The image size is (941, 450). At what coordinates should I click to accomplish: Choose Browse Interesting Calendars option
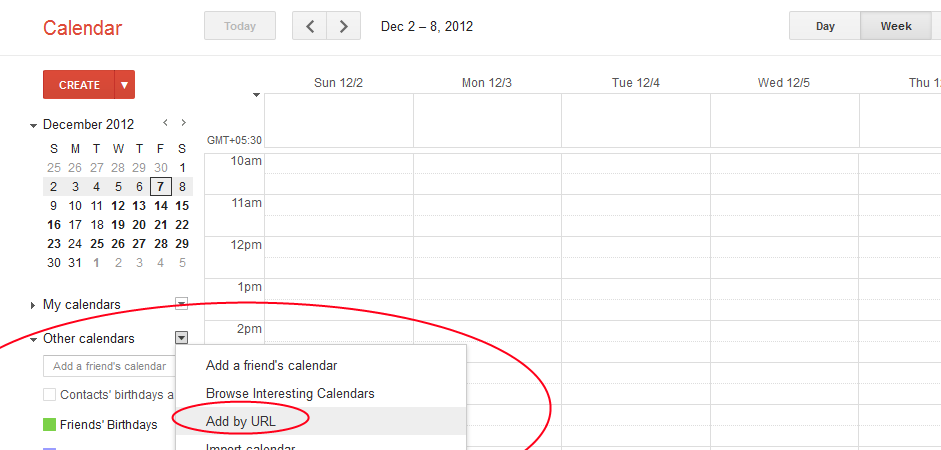pyautogui.click(x=290, y=393)
